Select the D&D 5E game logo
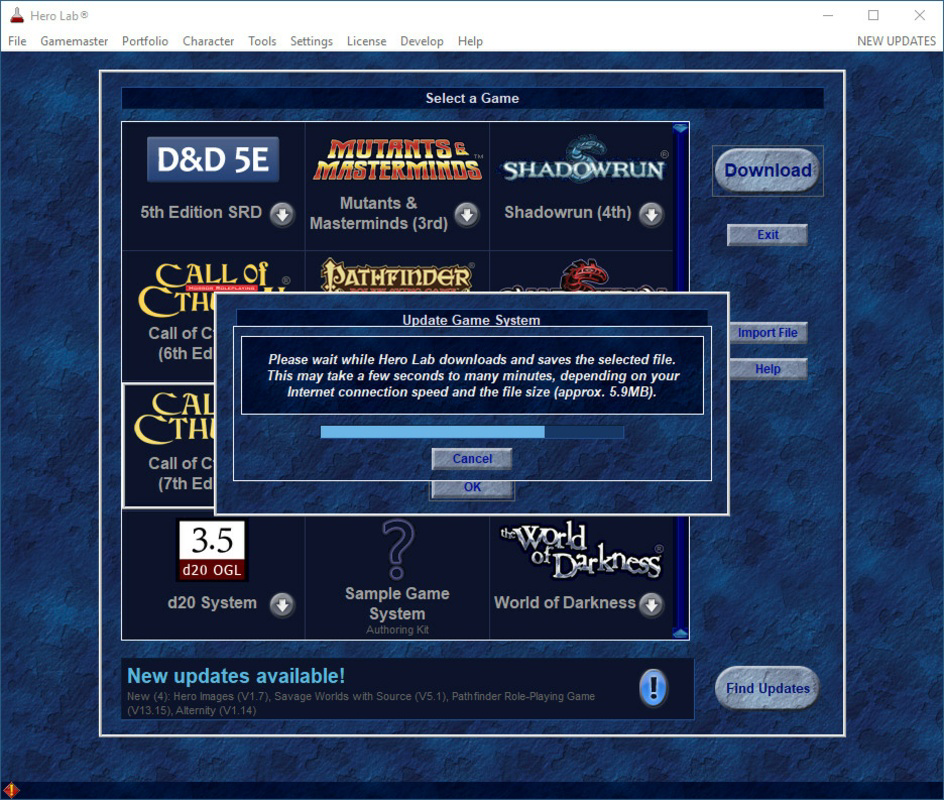The height and width of the screenshot is (800, 944). pyautogui.click(x=213, y=160)
